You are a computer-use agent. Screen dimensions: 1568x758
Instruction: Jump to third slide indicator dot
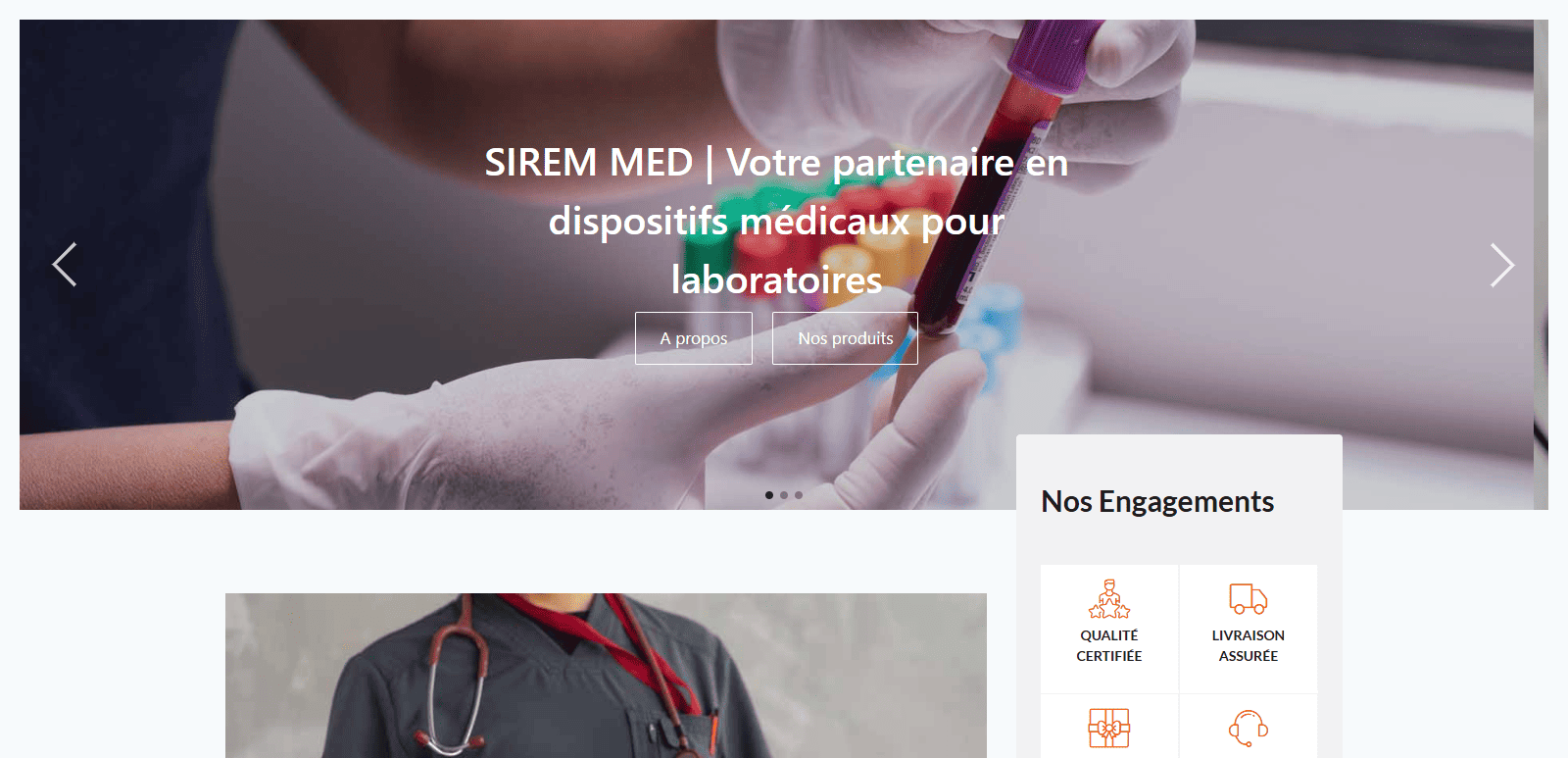(799, 495)
